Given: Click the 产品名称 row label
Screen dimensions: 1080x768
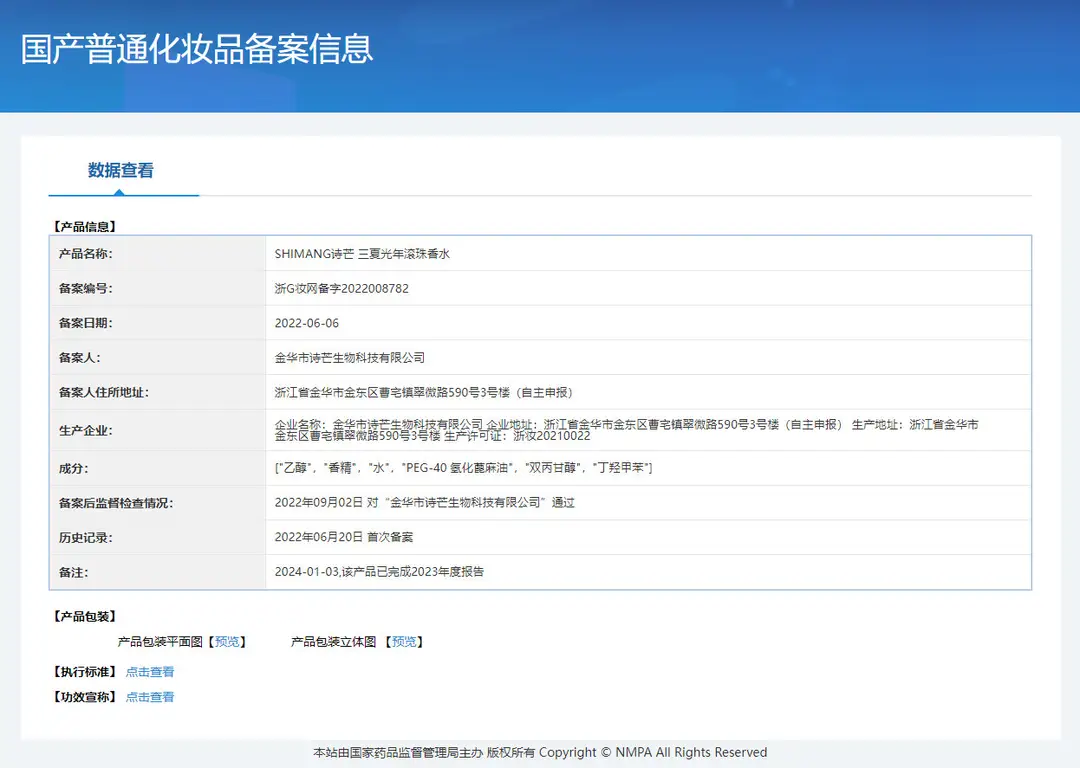Looking at the screenshot, I should (85, 254).
